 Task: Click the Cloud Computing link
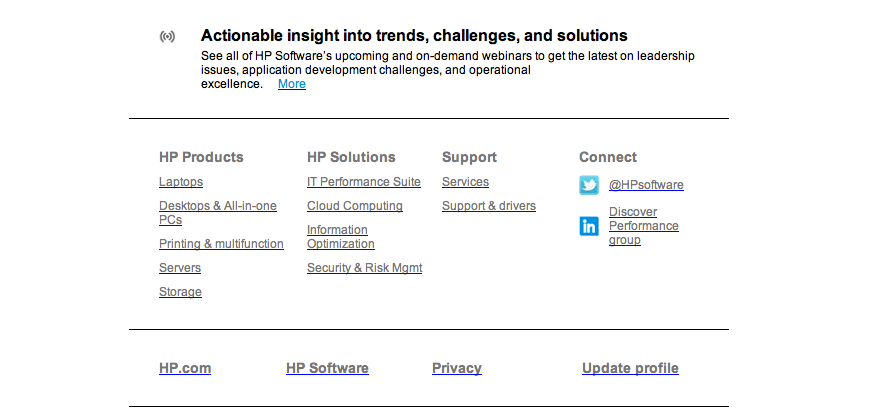pos(355,206)
